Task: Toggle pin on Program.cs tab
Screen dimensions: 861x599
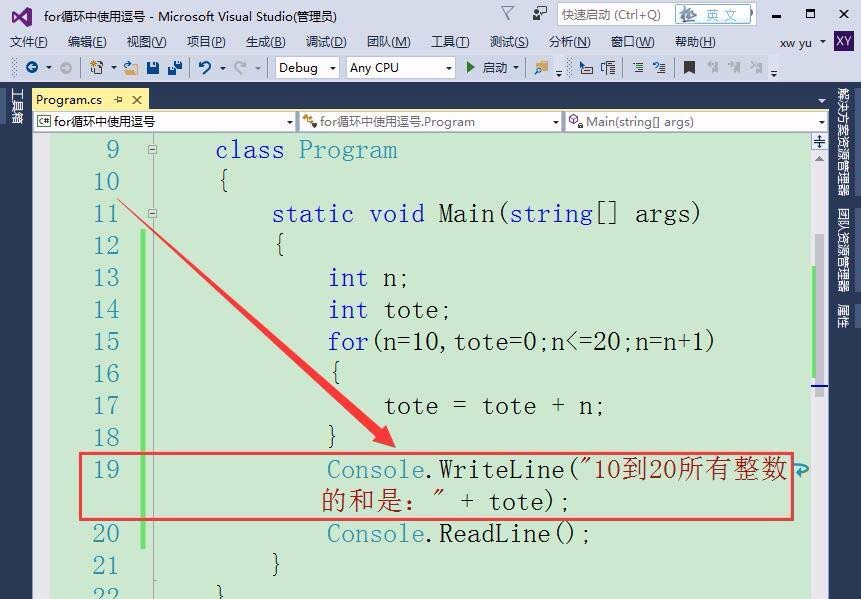Action: pyautogui.click(x=118, y=99)
